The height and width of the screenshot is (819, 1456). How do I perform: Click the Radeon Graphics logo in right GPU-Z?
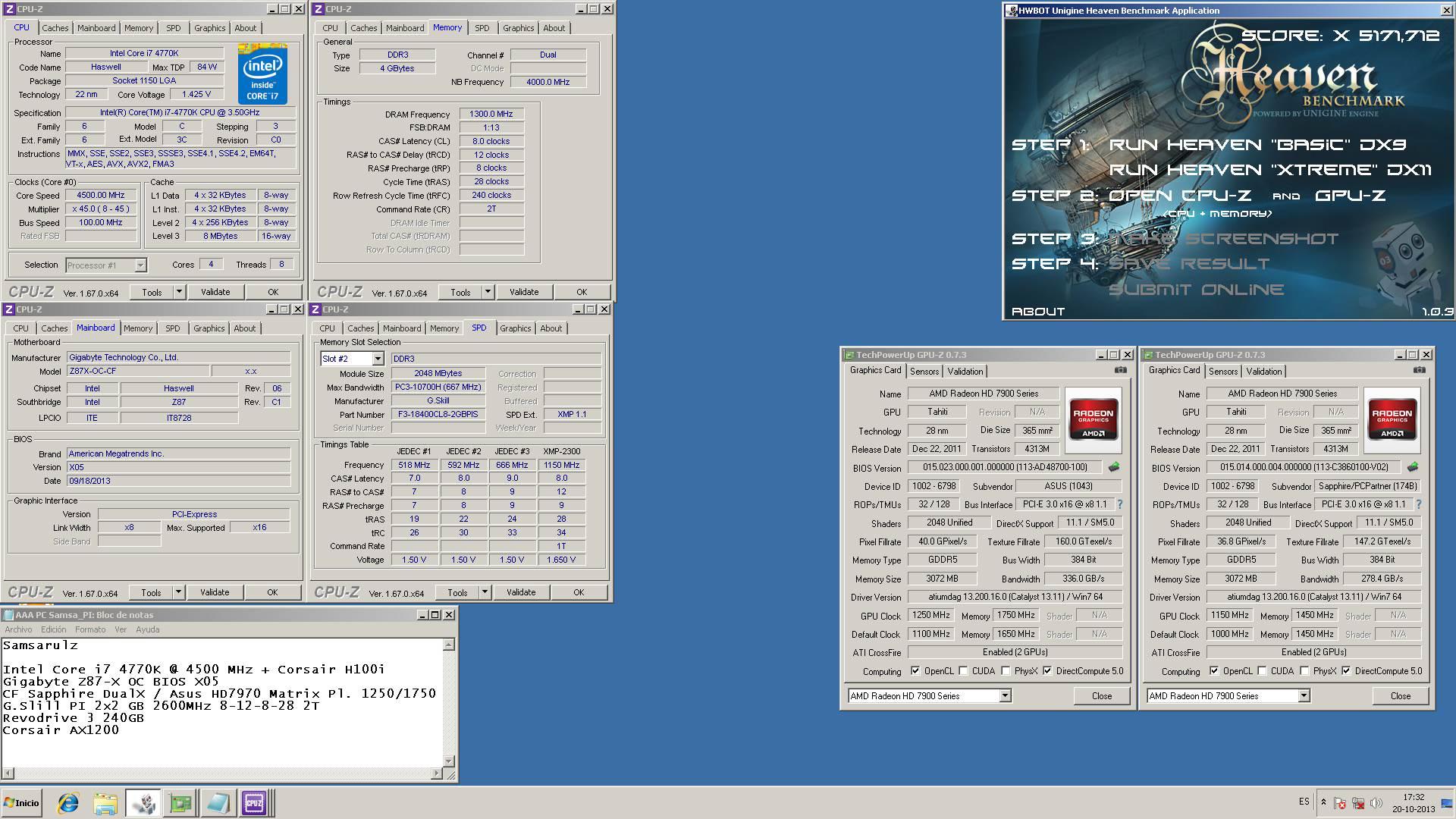(1392, 420)
